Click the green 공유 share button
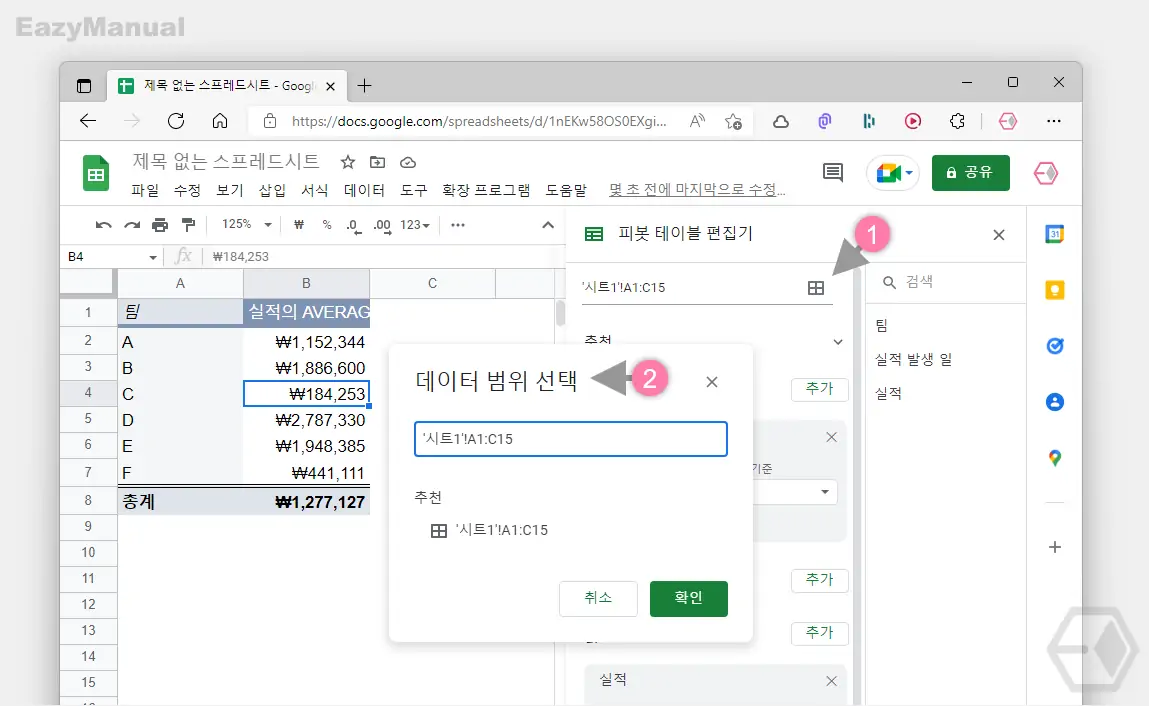This screenshot has height=706, width=1149. coord(971,173)
